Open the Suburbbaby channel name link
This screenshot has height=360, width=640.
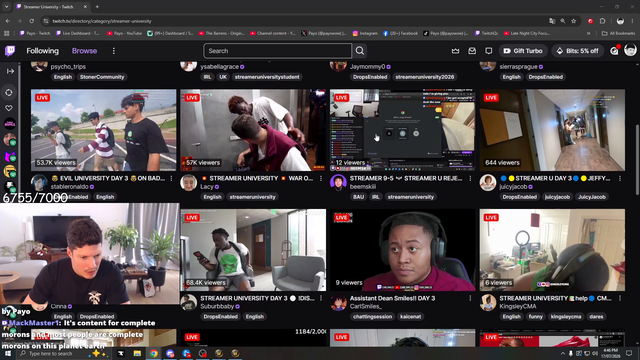[217, 306]
